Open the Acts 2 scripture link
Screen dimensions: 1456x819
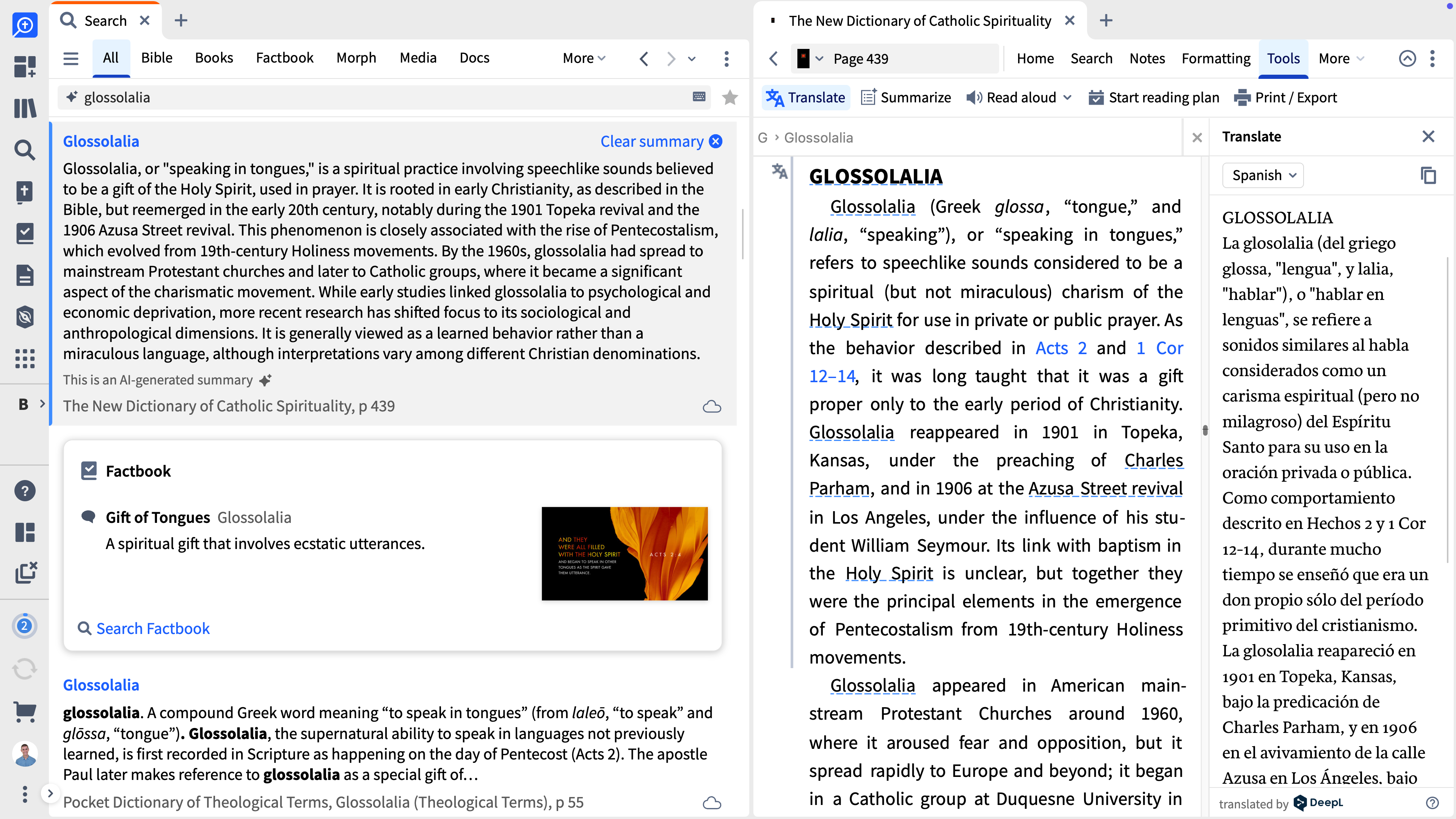[x=1061, y=348]
